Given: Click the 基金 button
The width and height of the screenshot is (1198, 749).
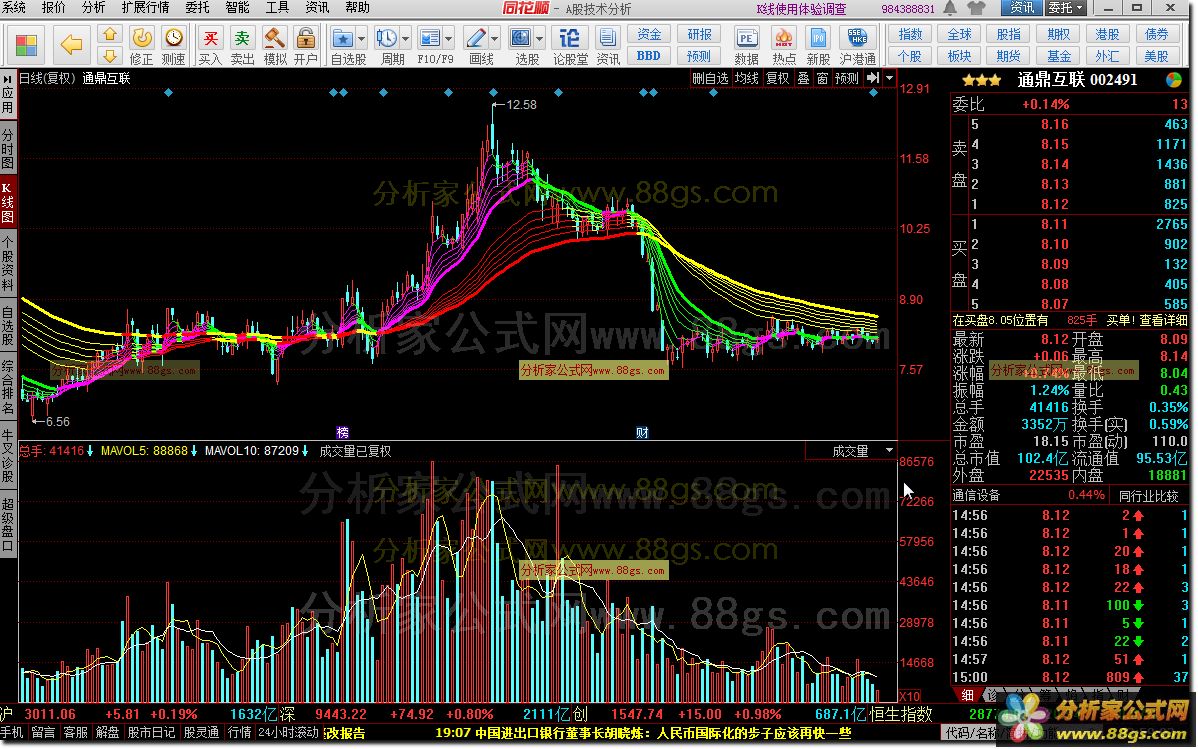Looking at the screenshot, I should [x=1058, y=56].
